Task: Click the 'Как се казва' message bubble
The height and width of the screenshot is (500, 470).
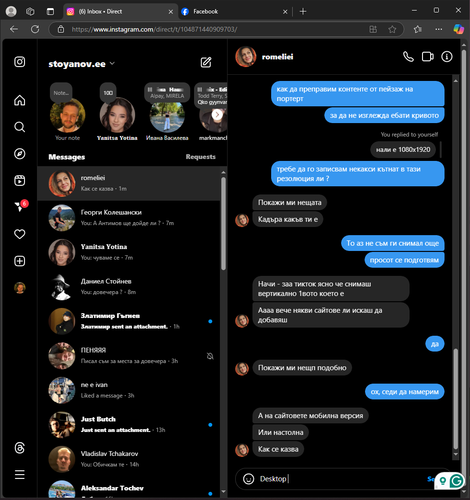Action: 278,449
